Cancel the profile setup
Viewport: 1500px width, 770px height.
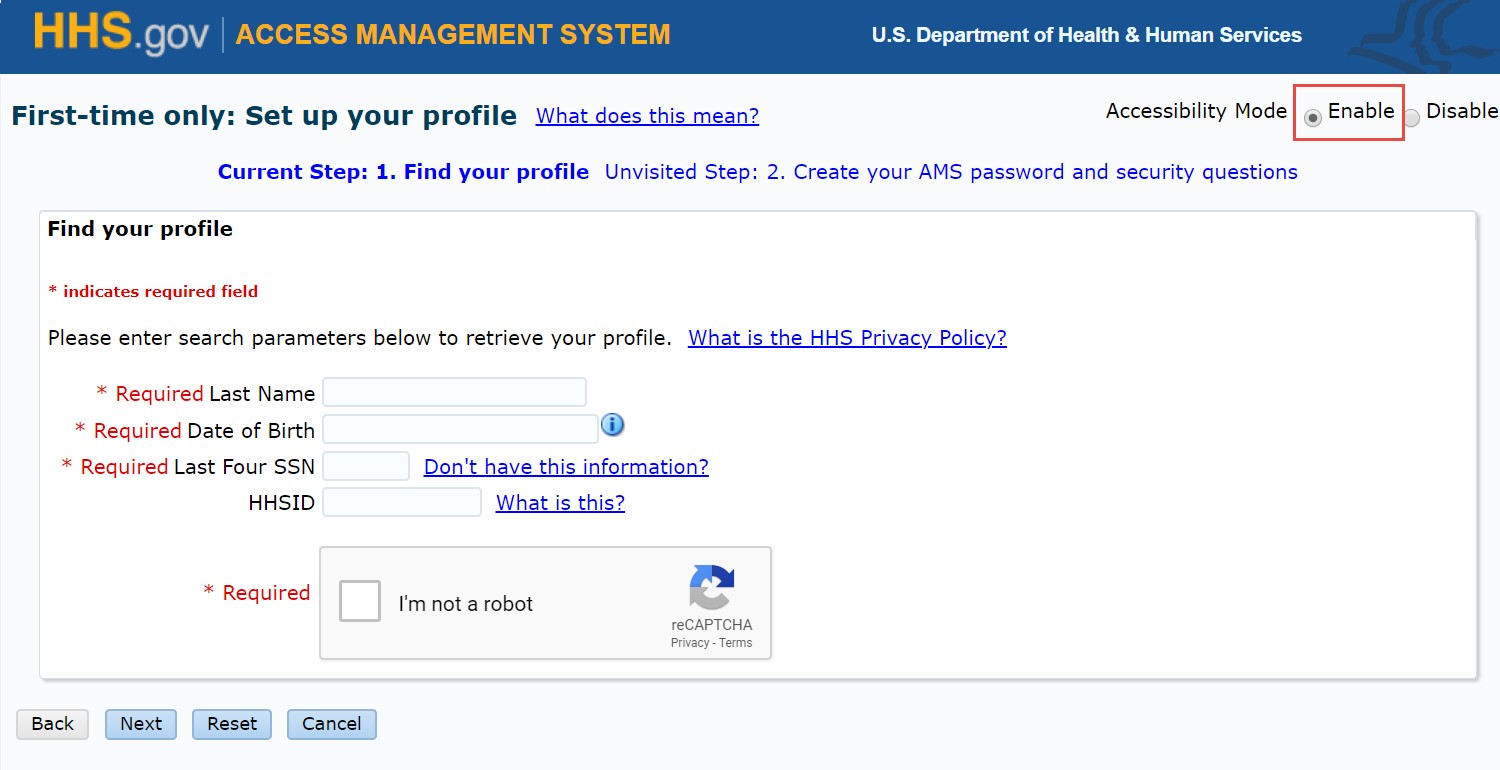[x=331, y=723]
